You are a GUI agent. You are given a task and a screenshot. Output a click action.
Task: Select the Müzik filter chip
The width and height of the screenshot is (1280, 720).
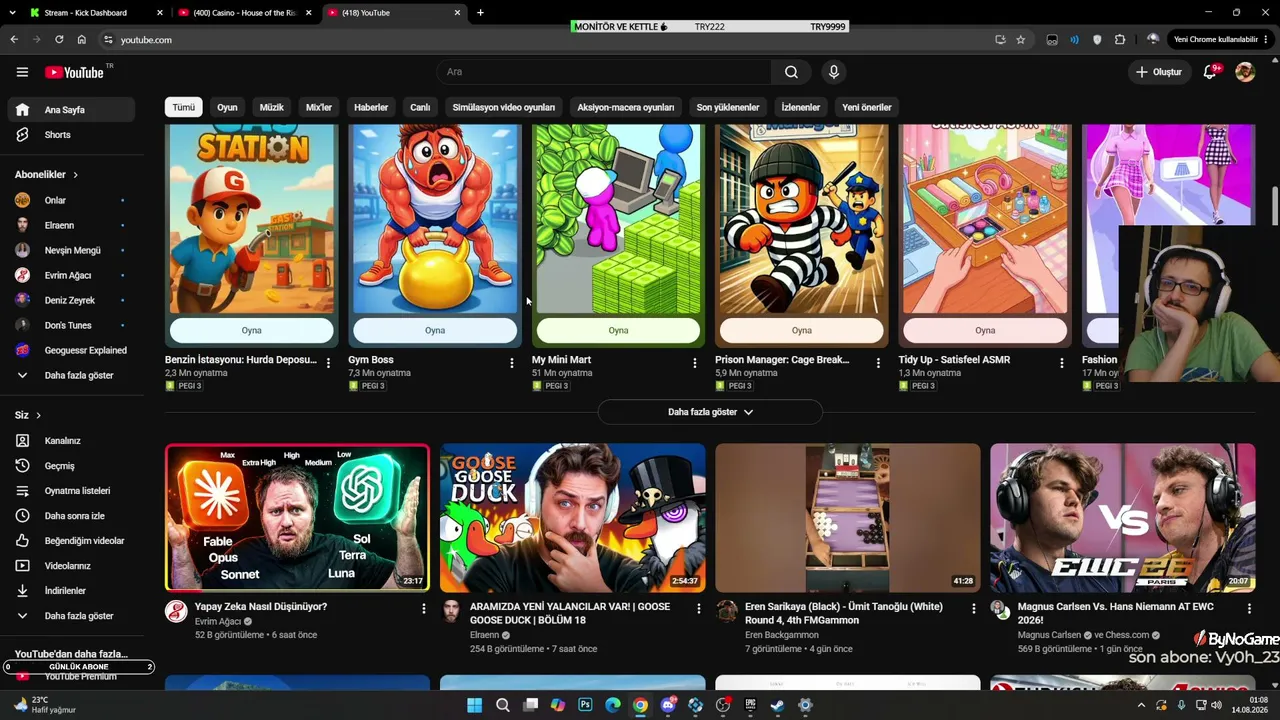[x=272, y=107]
